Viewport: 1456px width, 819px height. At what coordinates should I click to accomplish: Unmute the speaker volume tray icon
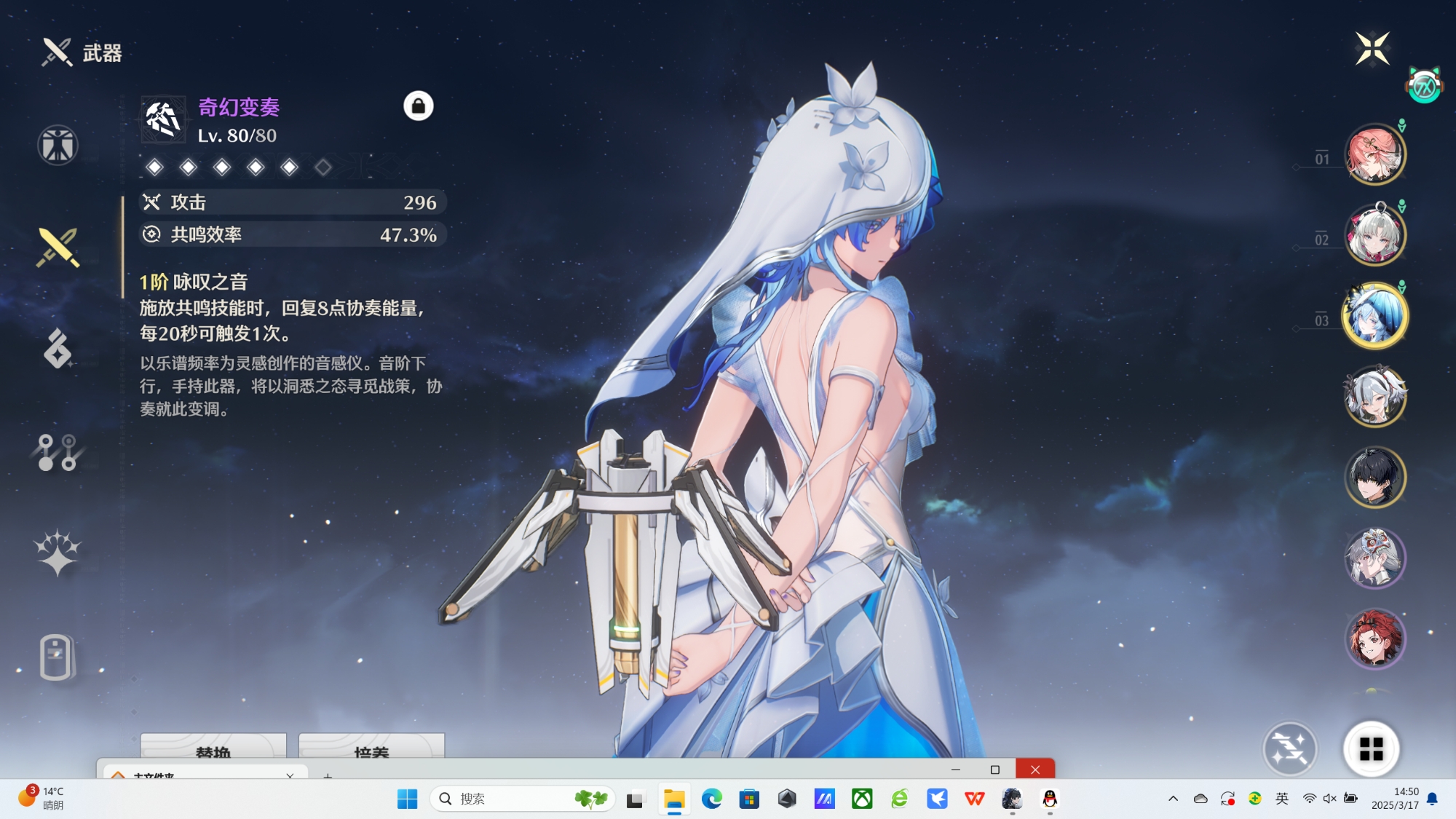pos(1329,799)
